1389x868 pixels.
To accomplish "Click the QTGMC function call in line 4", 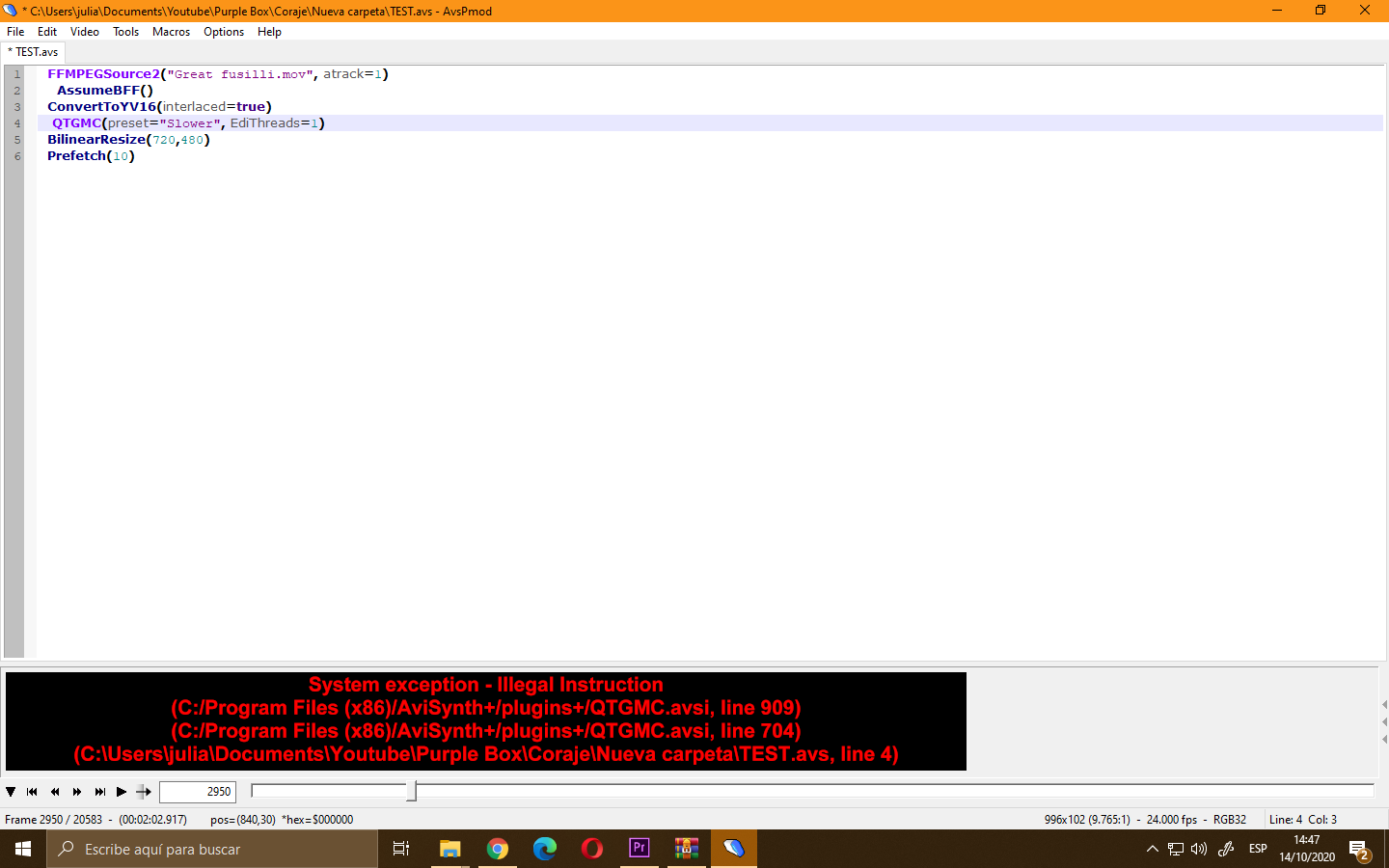I will (x=76, y=123).
